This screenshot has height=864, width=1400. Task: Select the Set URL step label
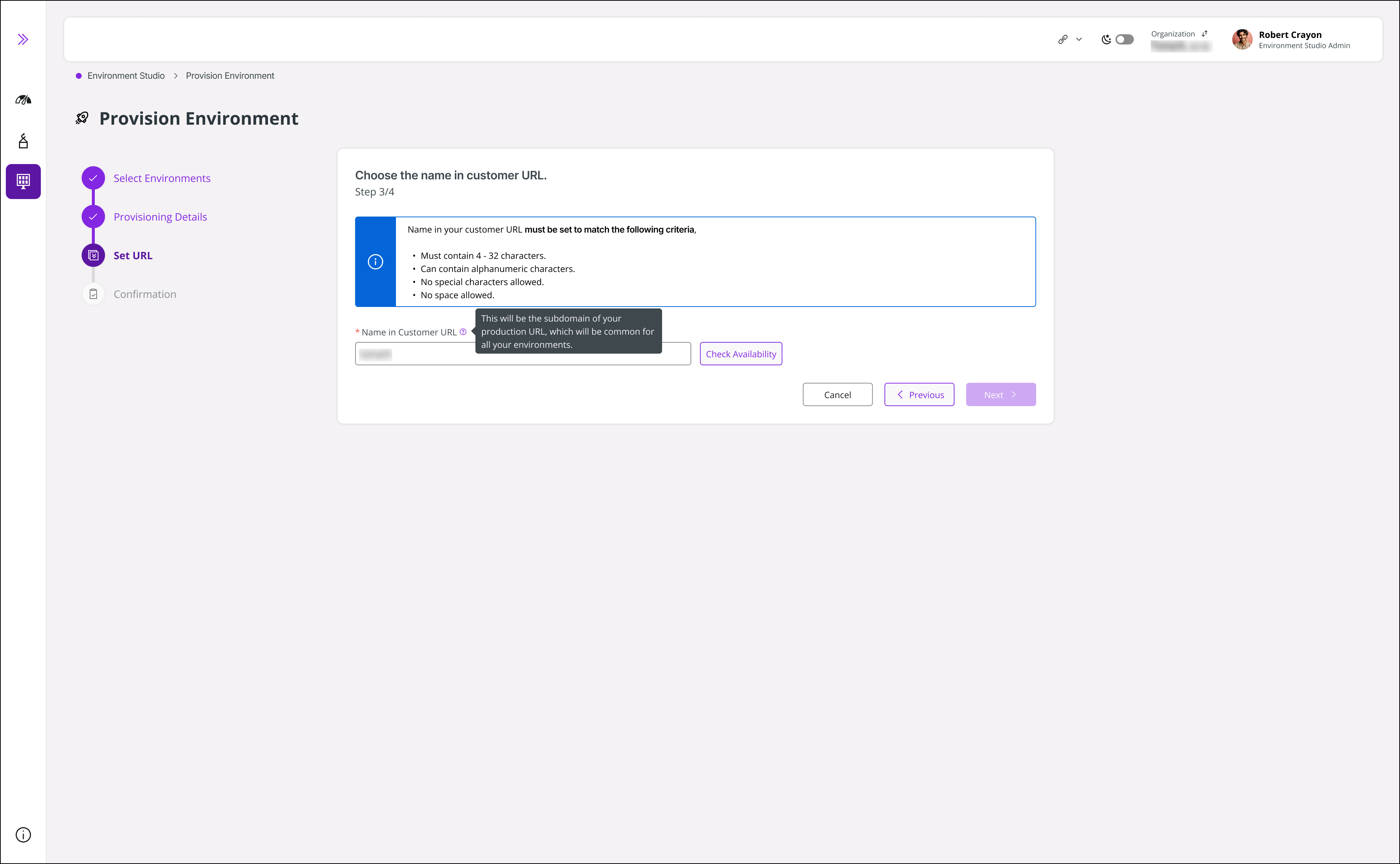(x=133, y=256)
